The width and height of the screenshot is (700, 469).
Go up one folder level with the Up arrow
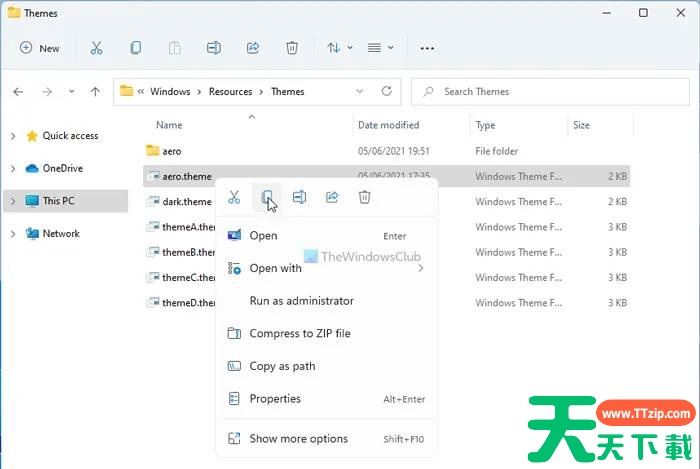(x=95, y=92)
